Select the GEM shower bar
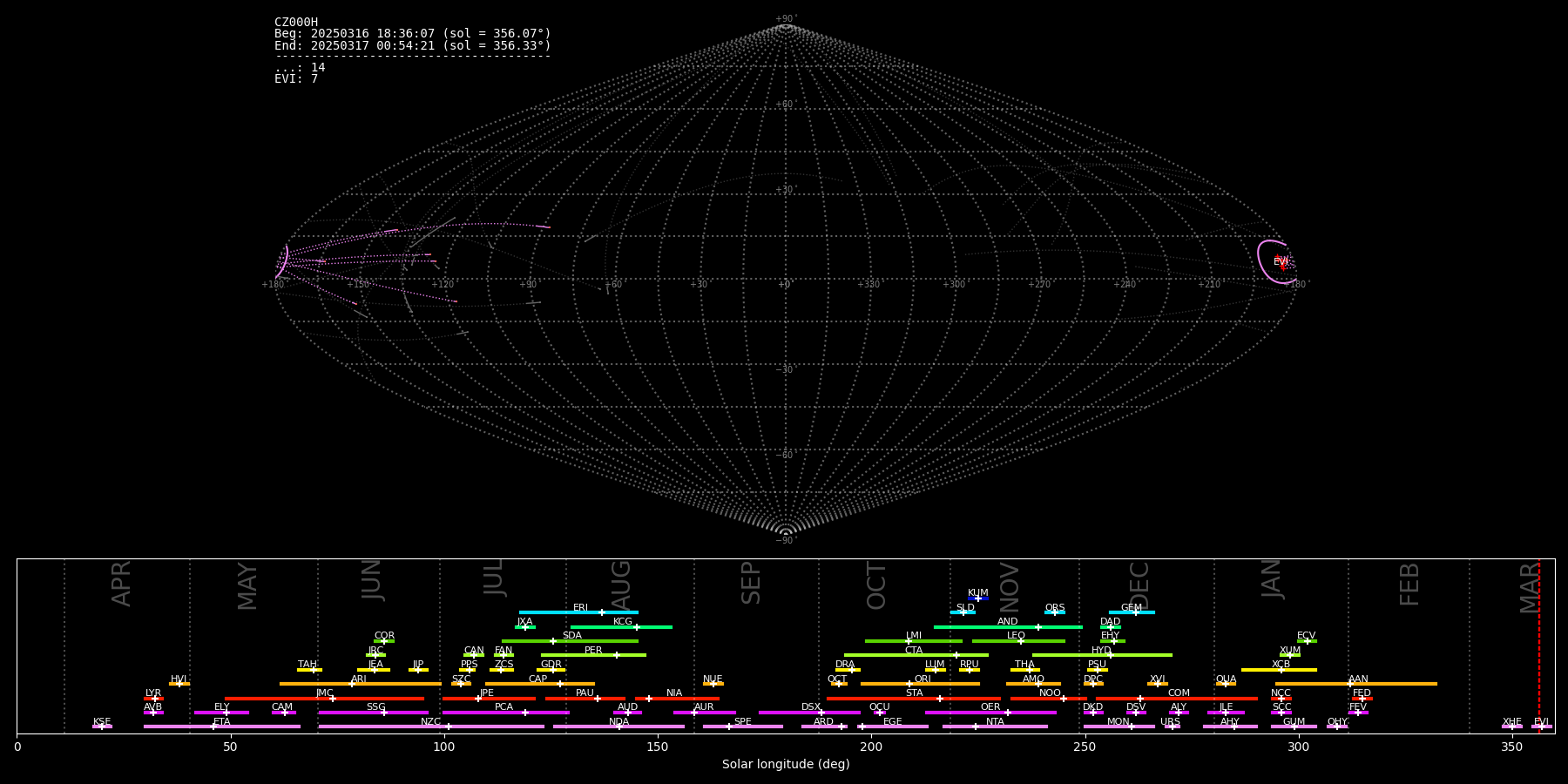The height and width of the screenshot is (784, 1568). [x=1132, y=612]
